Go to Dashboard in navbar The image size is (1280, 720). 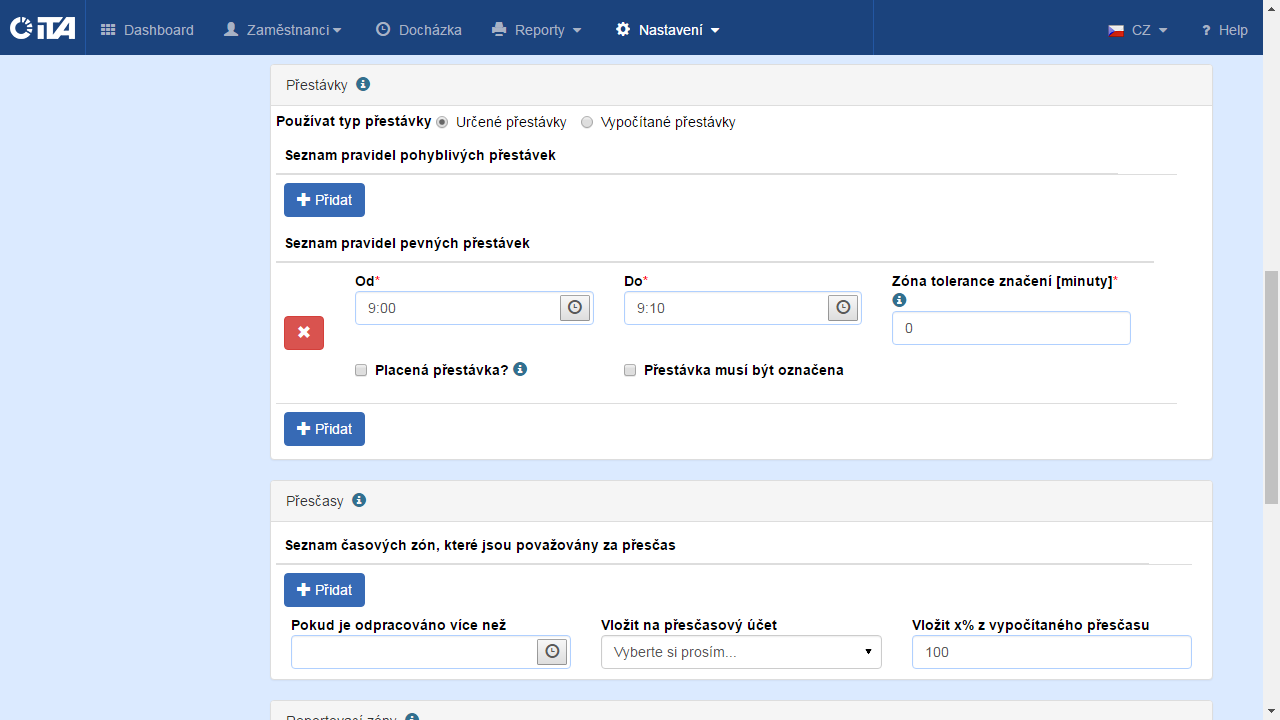pos(147,30)
